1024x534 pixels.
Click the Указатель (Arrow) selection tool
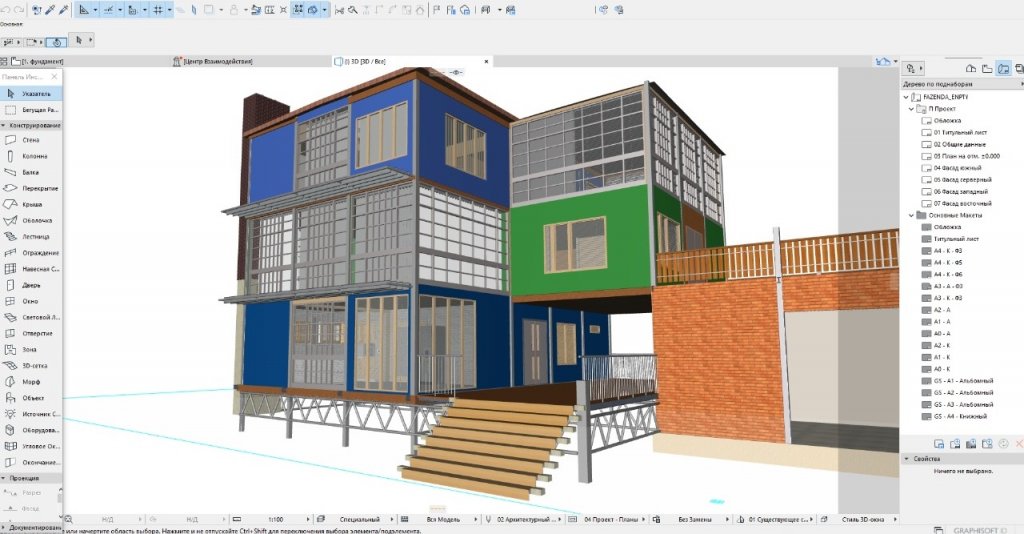(x=34, y=93)
